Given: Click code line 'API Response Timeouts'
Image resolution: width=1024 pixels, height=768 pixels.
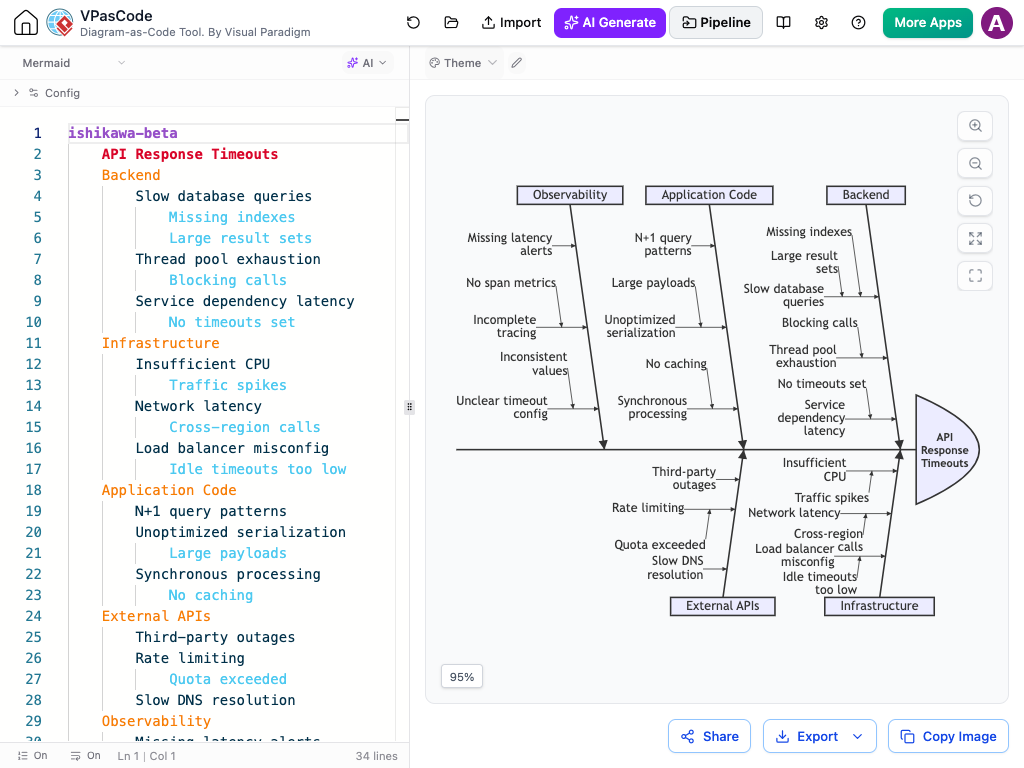Looking at the screenshot, I should click(189, 154).
